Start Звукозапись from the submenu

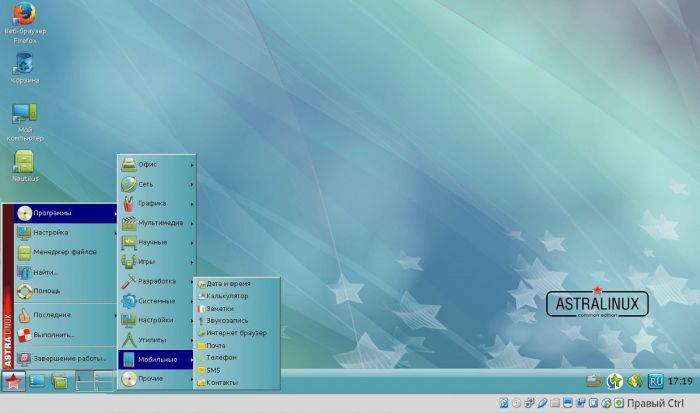point(237,321)
